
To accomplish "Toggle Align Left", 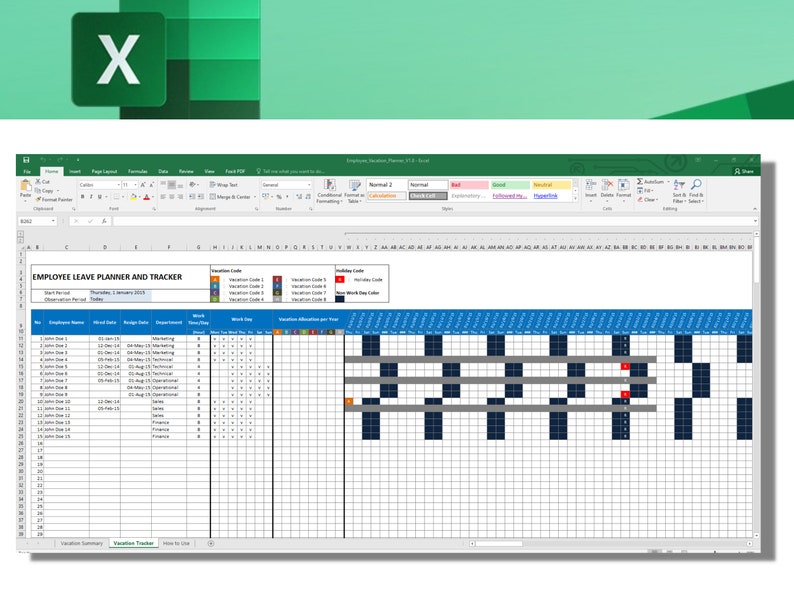I will [x=163, y=196].
